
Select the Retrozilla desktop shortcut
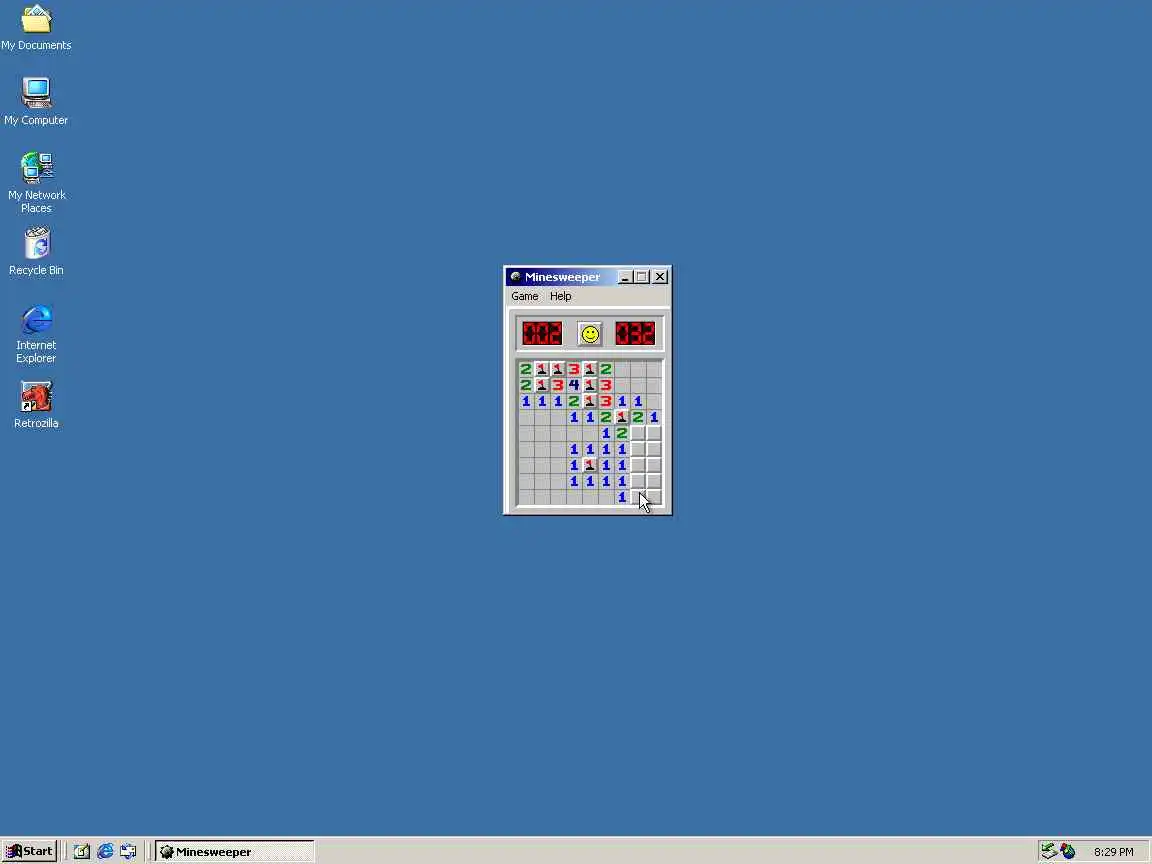pyautogui.click(x=36, y=405)
